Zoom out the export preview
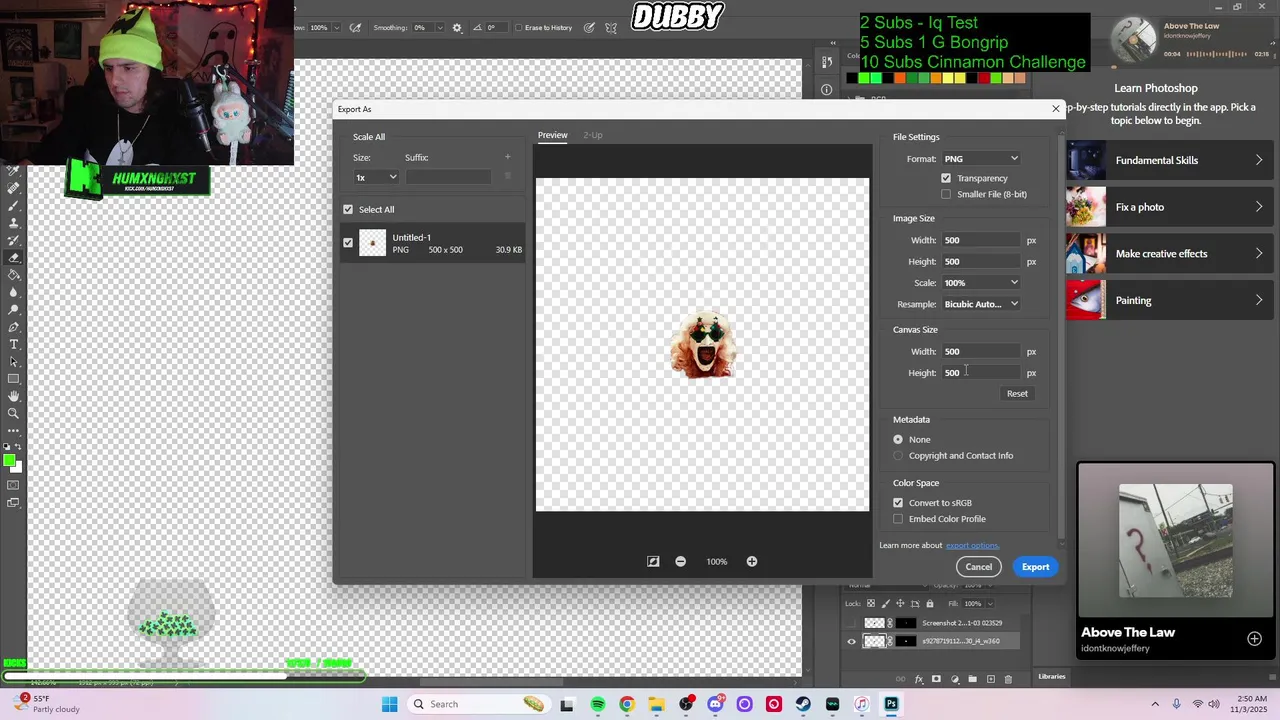 pos(681,561)
